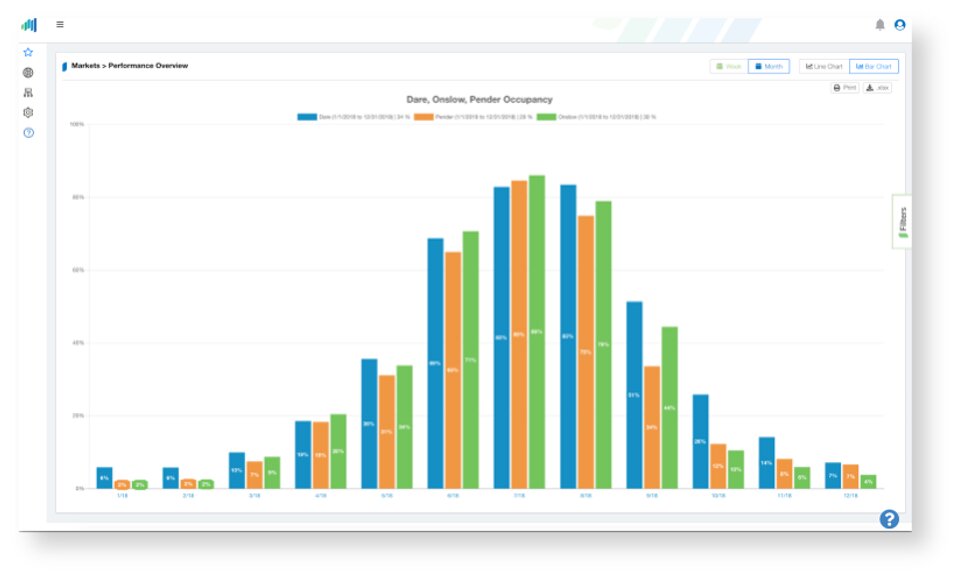Select the Bar Chart view
Screen dimensions: 958x579
click(x=874, y=66)
